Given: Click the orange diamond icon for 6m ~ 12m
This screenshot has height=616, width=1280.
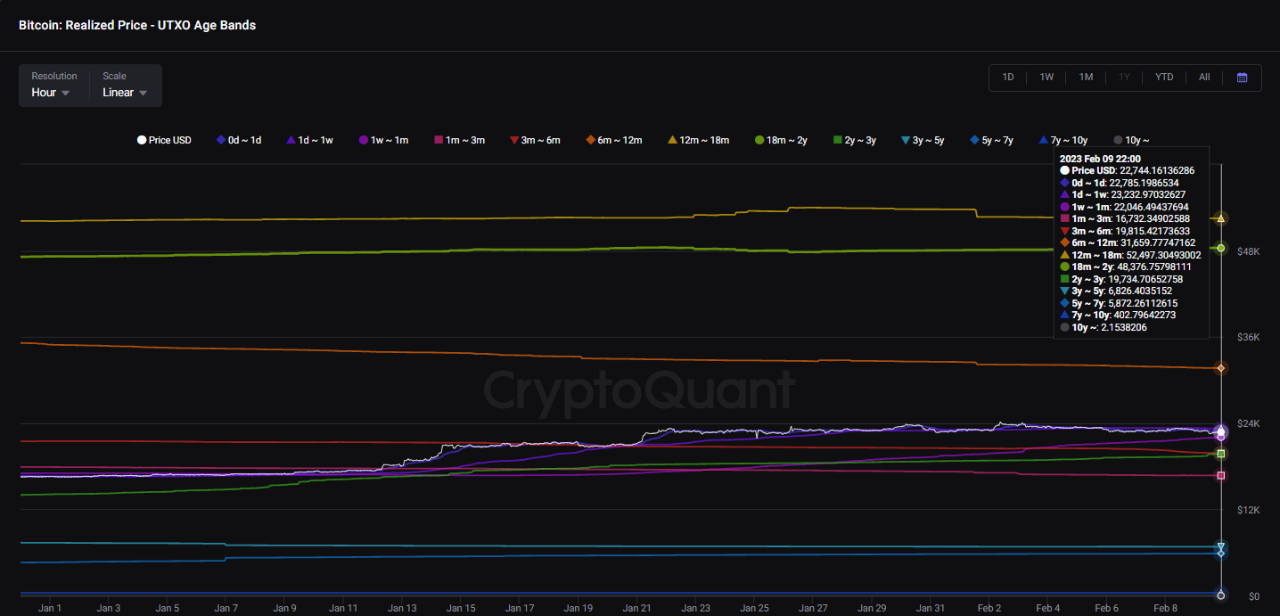Looking at the screenshot, I should (589, 140).
